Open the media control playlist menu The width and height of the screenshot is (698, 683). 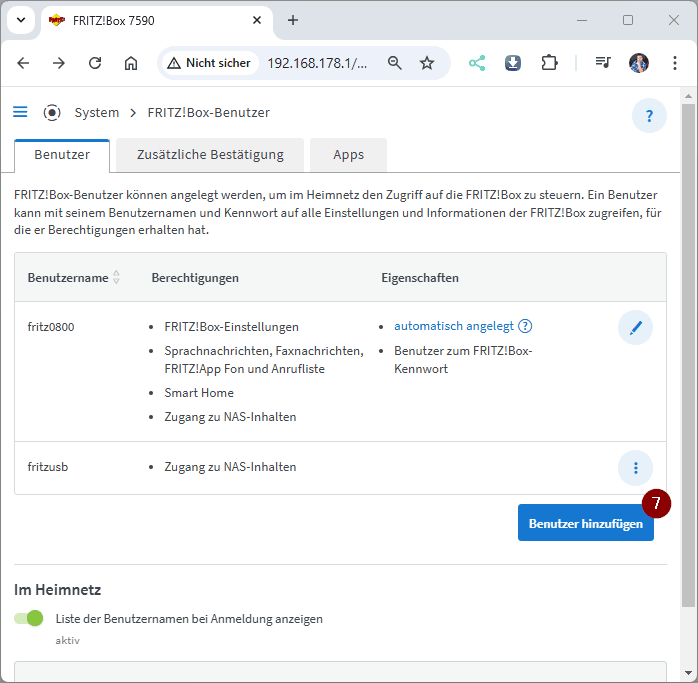pyautogui.click(x=602, y=63)
